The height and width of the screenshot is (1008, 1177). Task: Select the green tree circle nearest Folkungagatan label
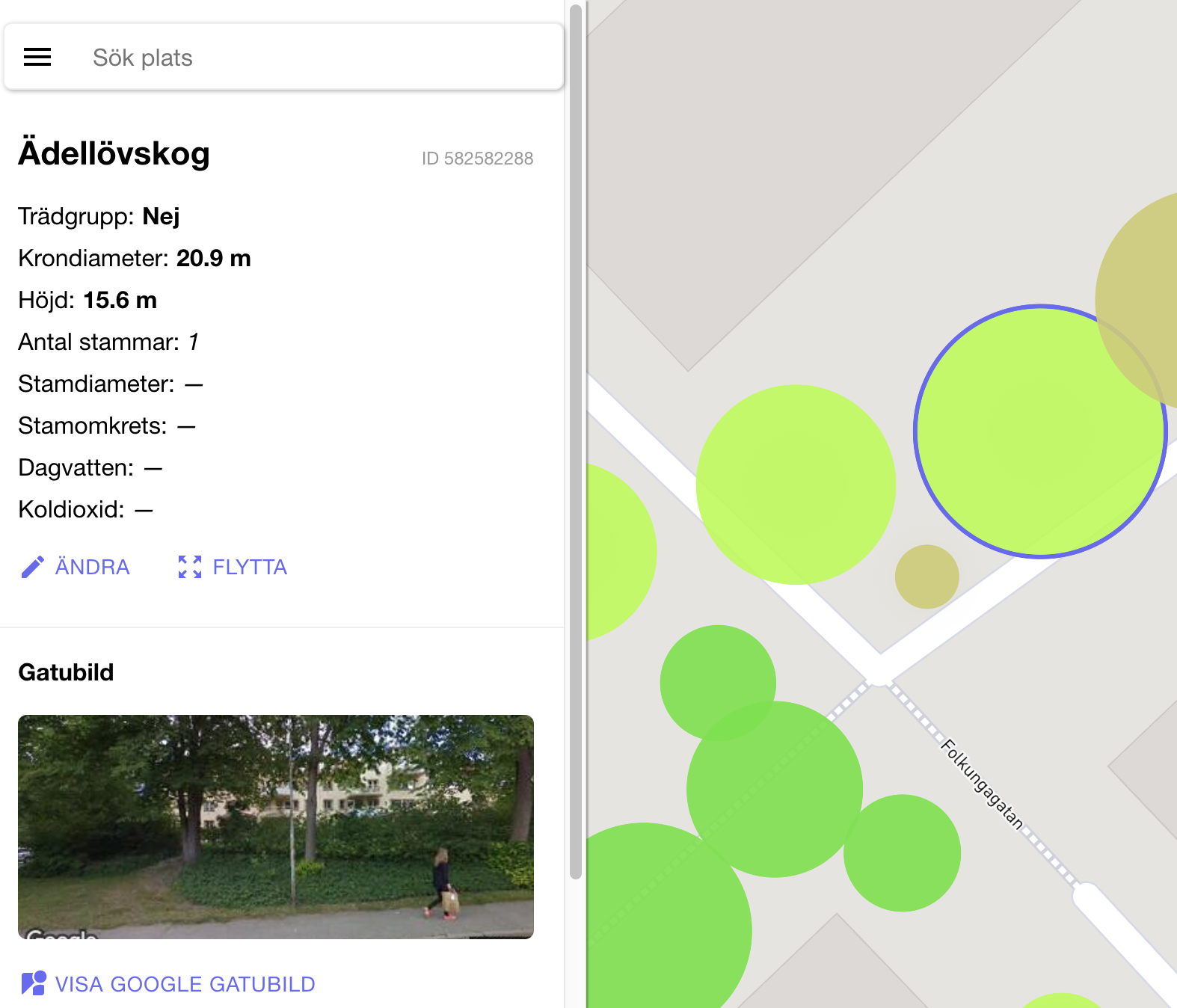[902, 853]
